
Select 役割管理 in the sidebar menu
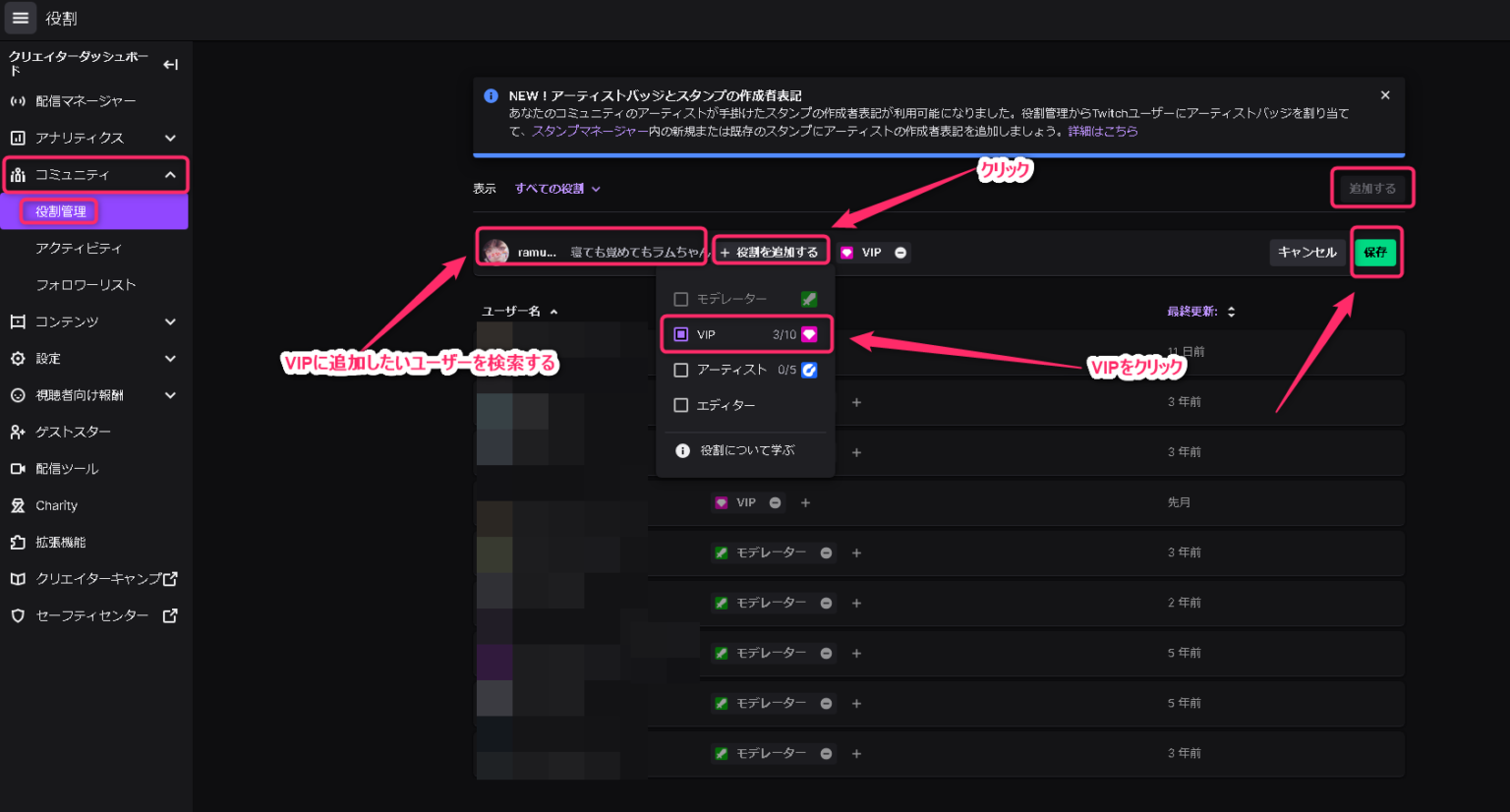(61, 210)
